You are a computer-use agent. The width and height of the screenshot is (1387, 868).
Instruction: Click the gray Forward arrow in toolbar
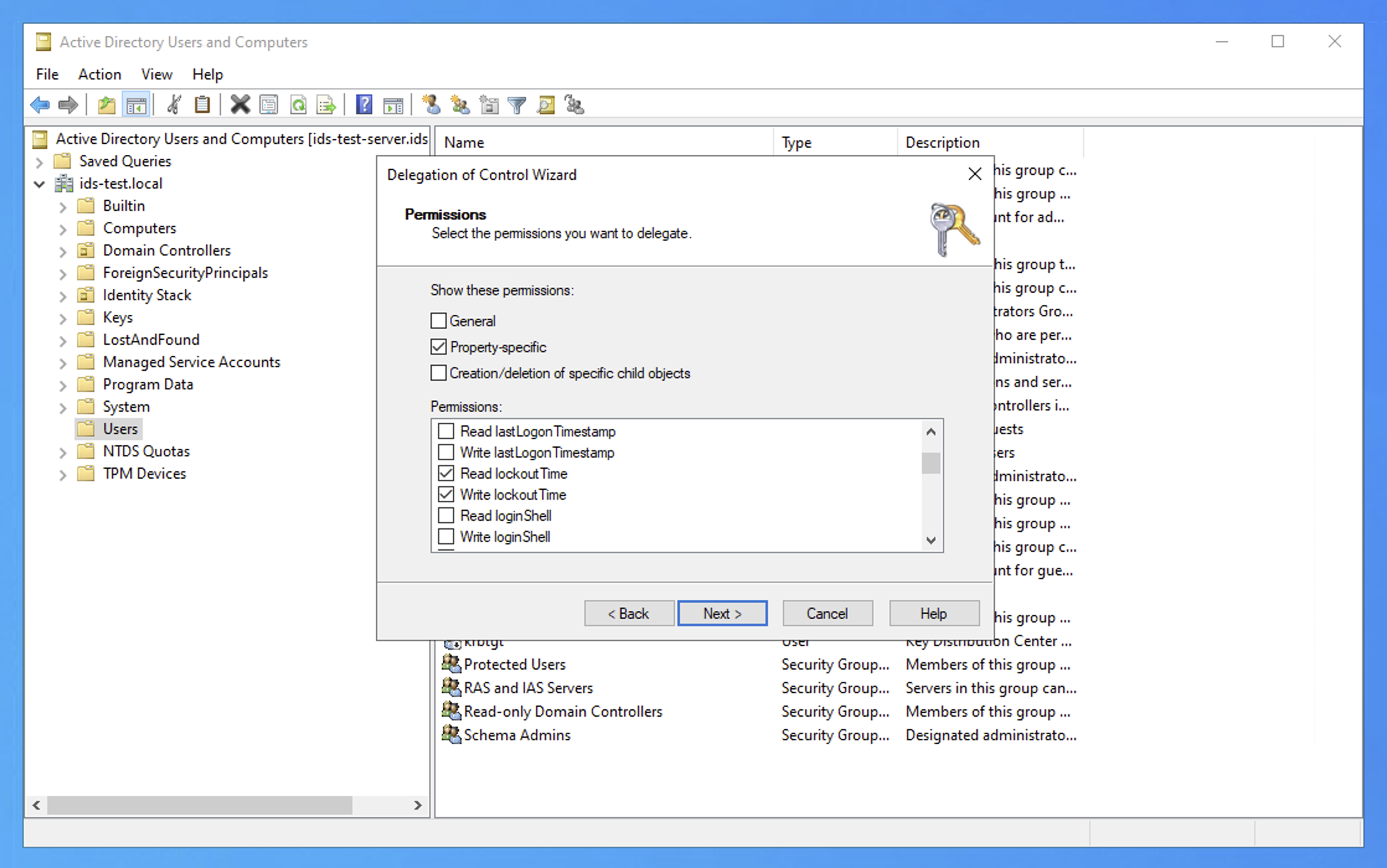click(x=68, y=105)
